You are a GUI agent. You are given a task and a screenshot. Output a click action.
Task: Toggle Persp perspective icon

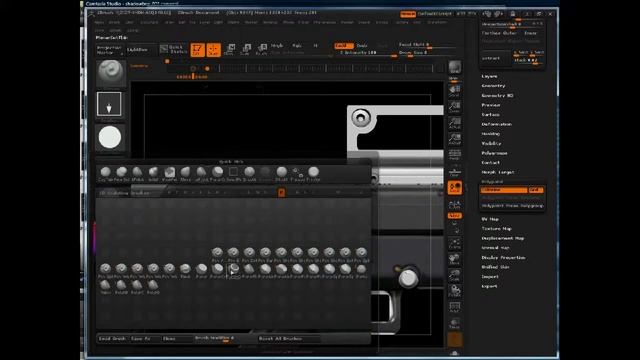(455, 155)
